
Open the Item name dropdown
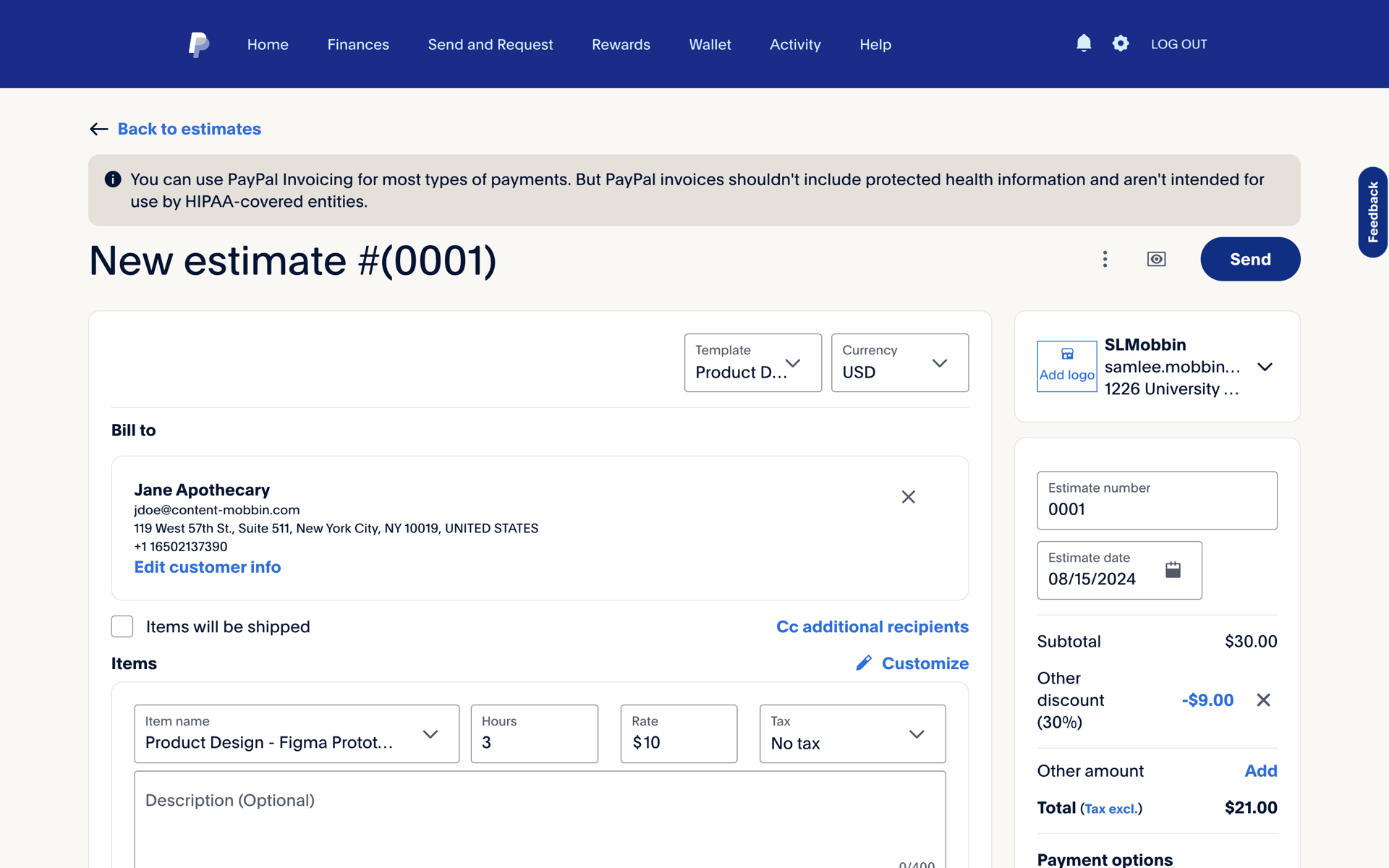click(x=297, y=733)
